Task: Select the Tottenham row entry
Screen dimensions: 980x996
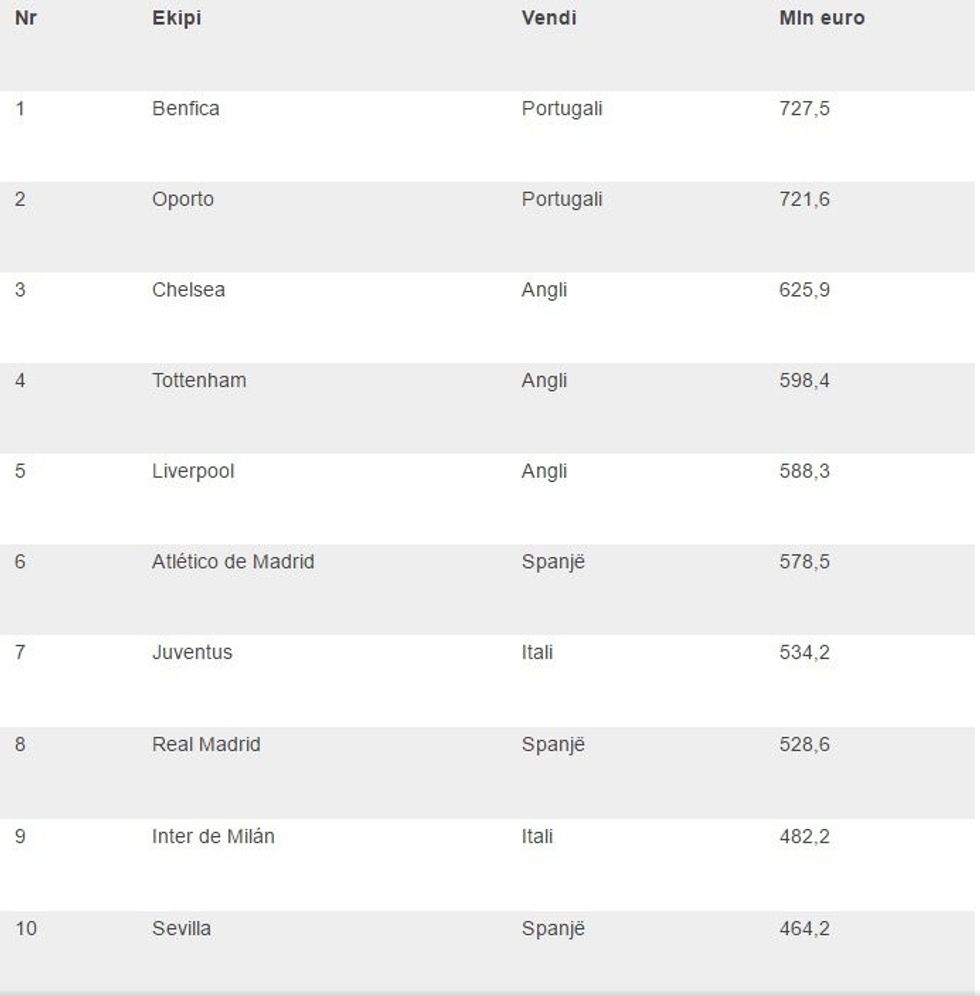Action: point(198,380)
